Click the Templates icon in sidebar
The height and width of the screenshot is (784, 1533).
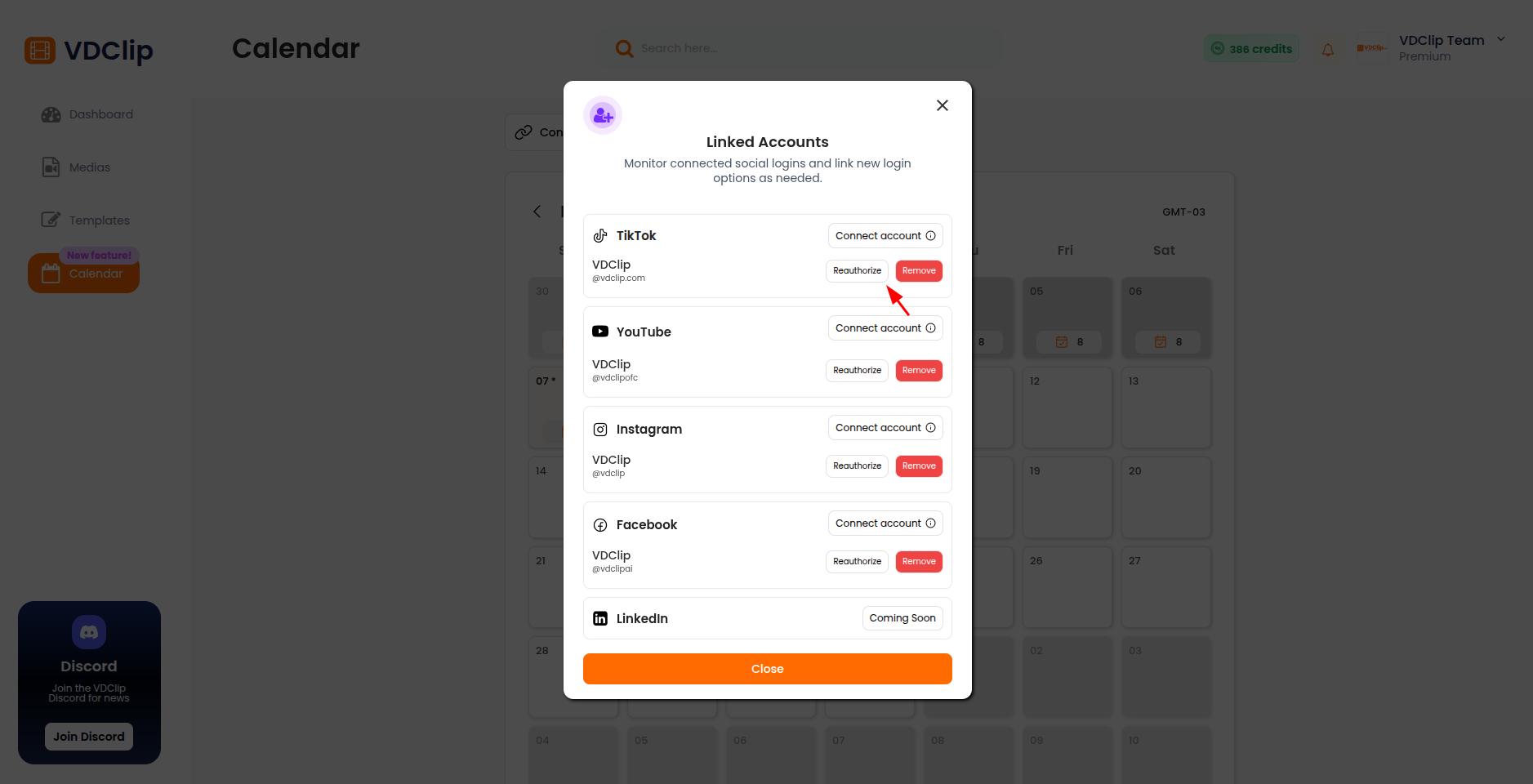[51, 220]
